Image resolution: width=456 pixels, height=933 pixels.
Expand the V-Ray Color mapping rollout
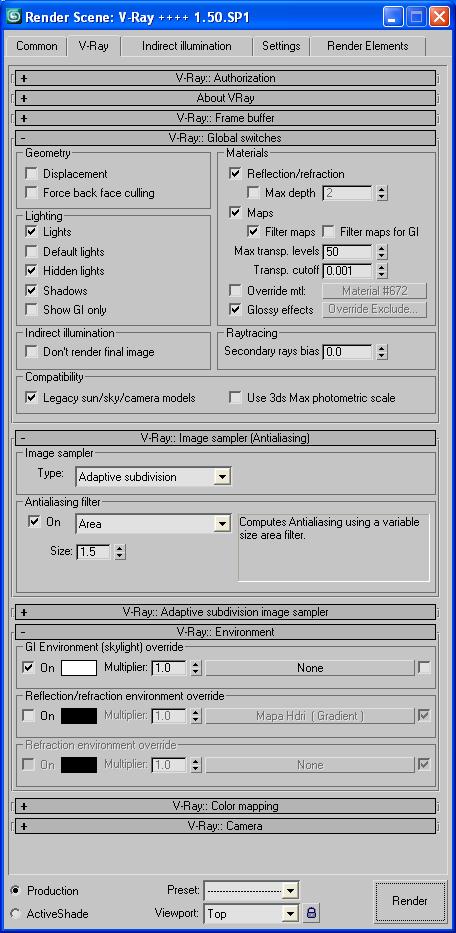click(225, 806)
